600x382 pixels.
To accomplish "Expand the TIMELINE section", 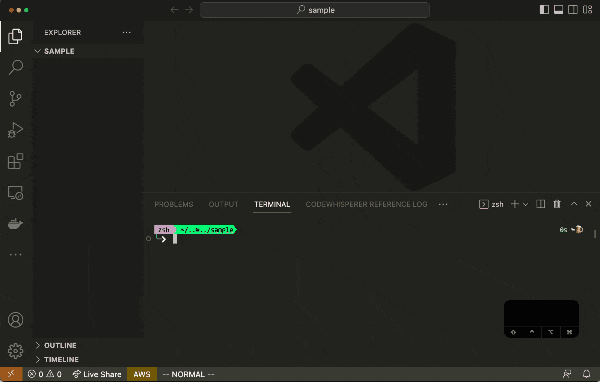I will point(88,359).
